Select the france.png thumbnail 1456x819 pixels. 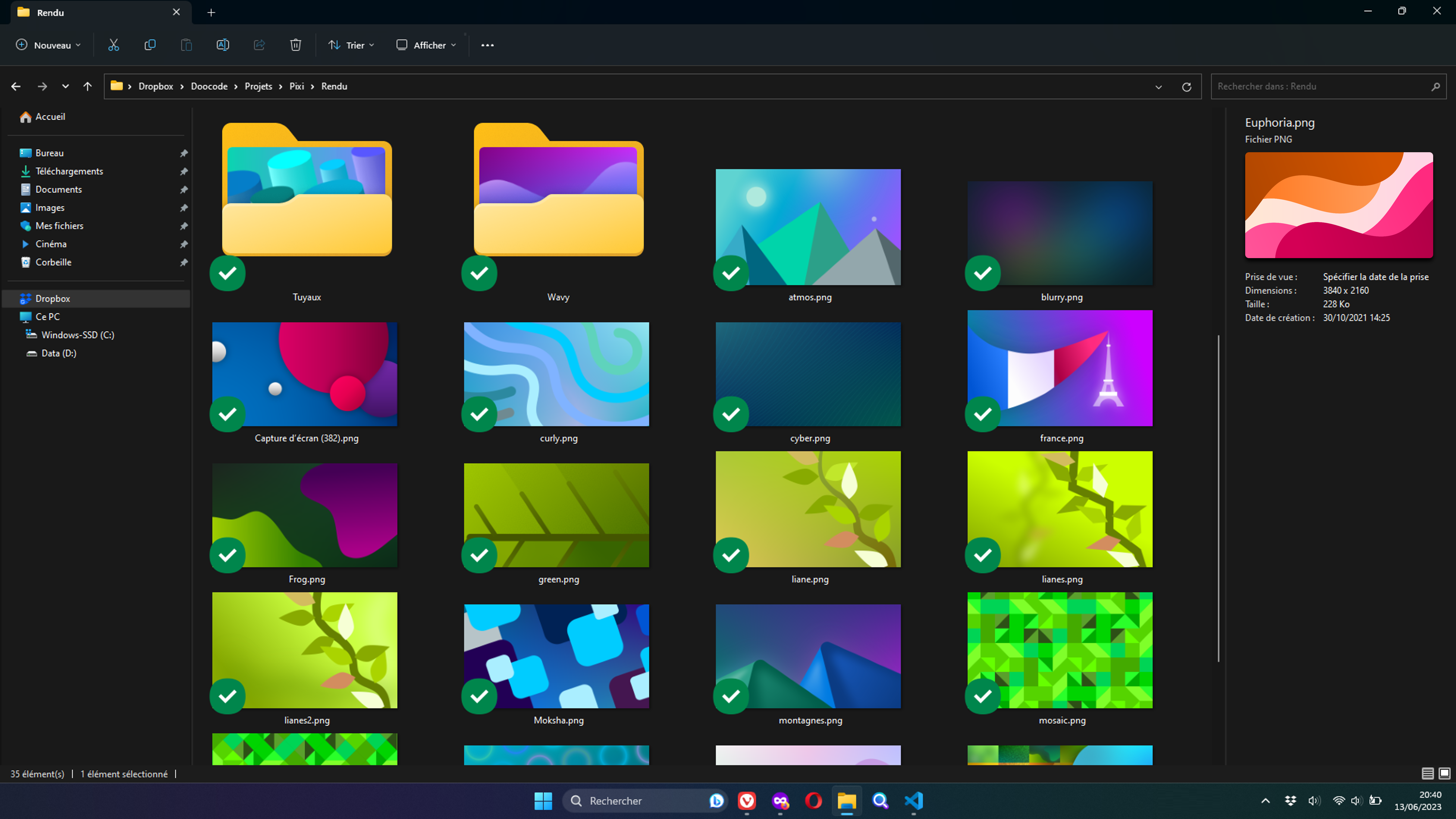(x=1059, y=369)
